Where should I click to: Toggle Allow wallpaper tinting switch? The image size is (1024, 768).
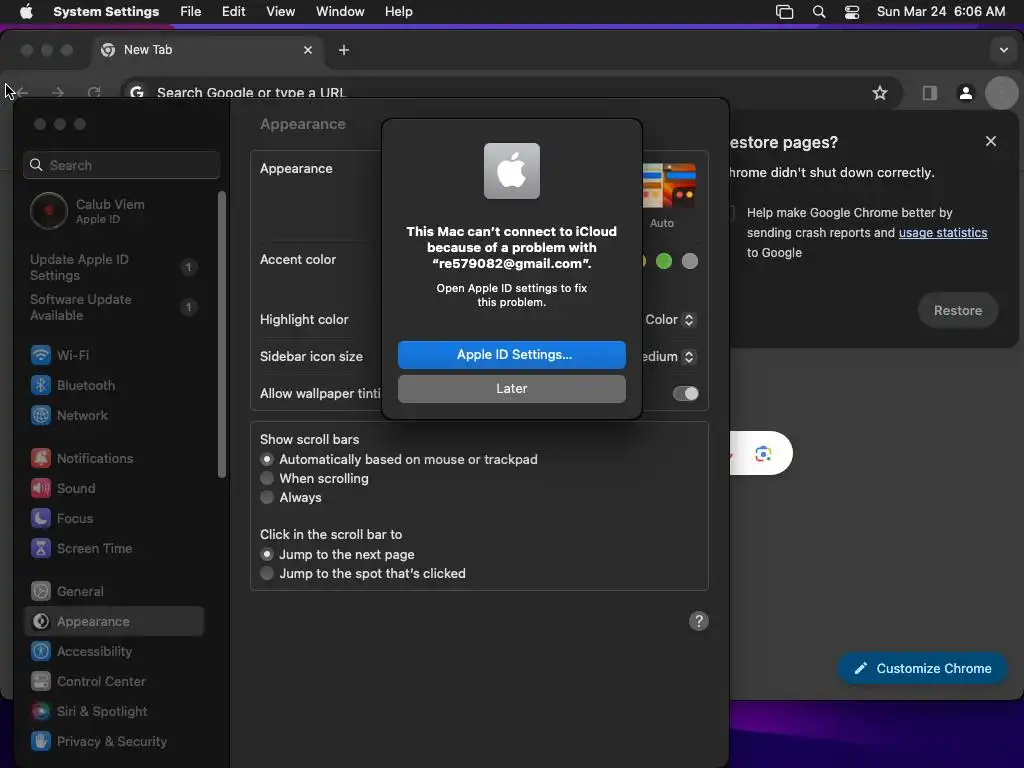686,393
